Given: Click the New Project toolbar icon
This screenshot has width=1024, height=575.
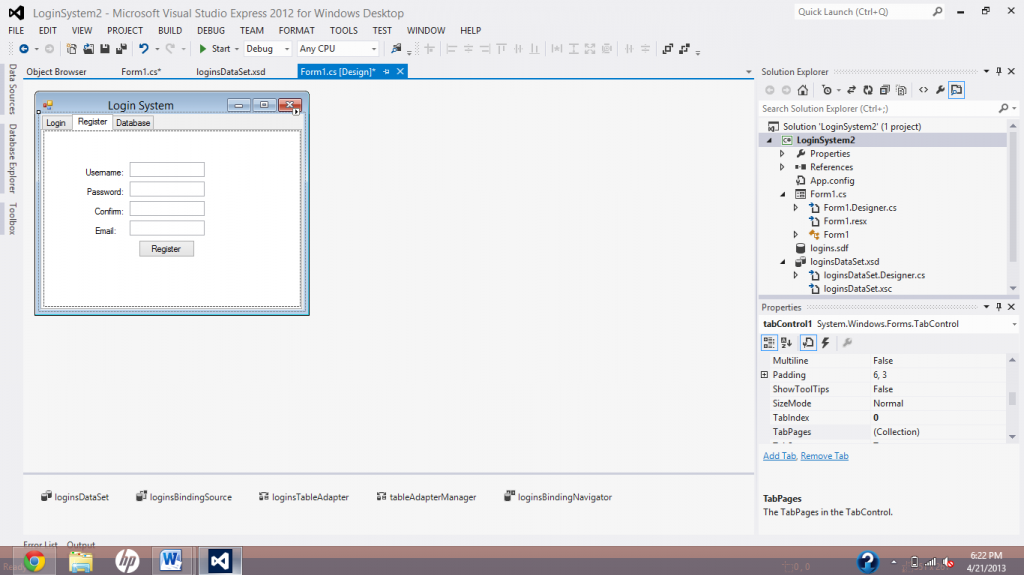Looking at the screenshot, I should [72, 49].
